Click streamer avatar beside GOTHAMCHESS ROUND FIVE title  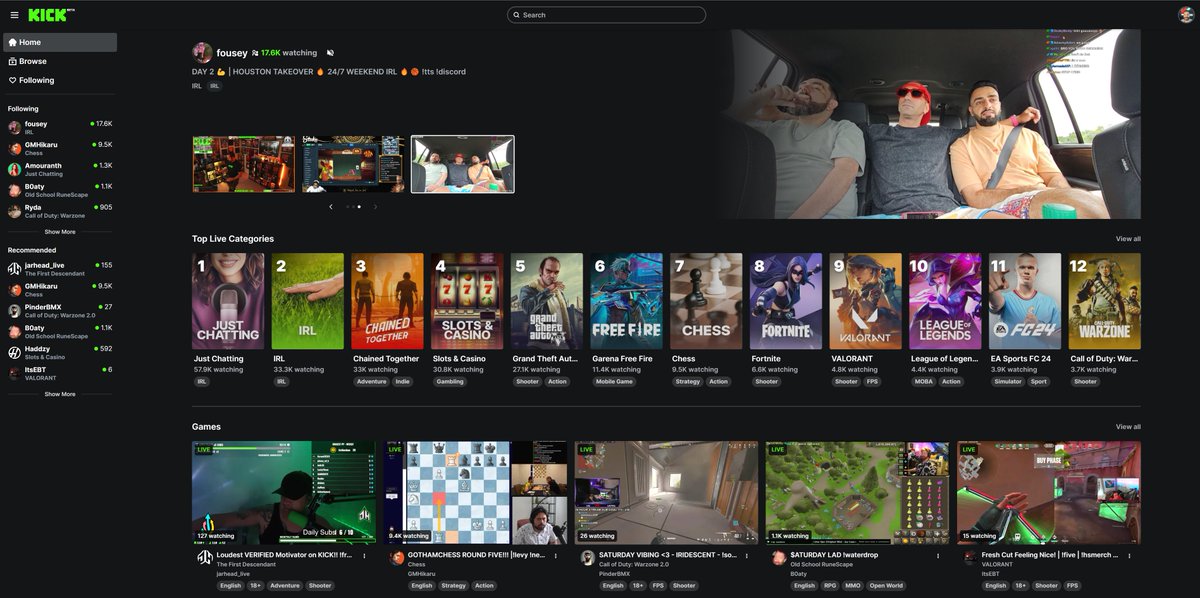coord(396,558)
